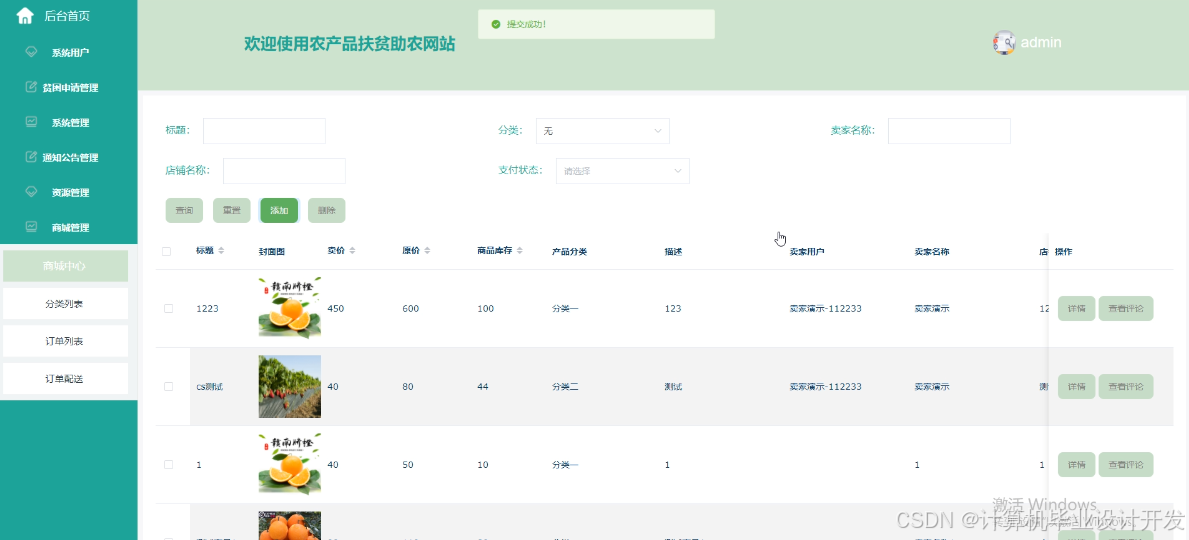Click the 产品分类 column header
Image resolution: width=1189 pixels, height=540 pixels.
coord(569,252)
